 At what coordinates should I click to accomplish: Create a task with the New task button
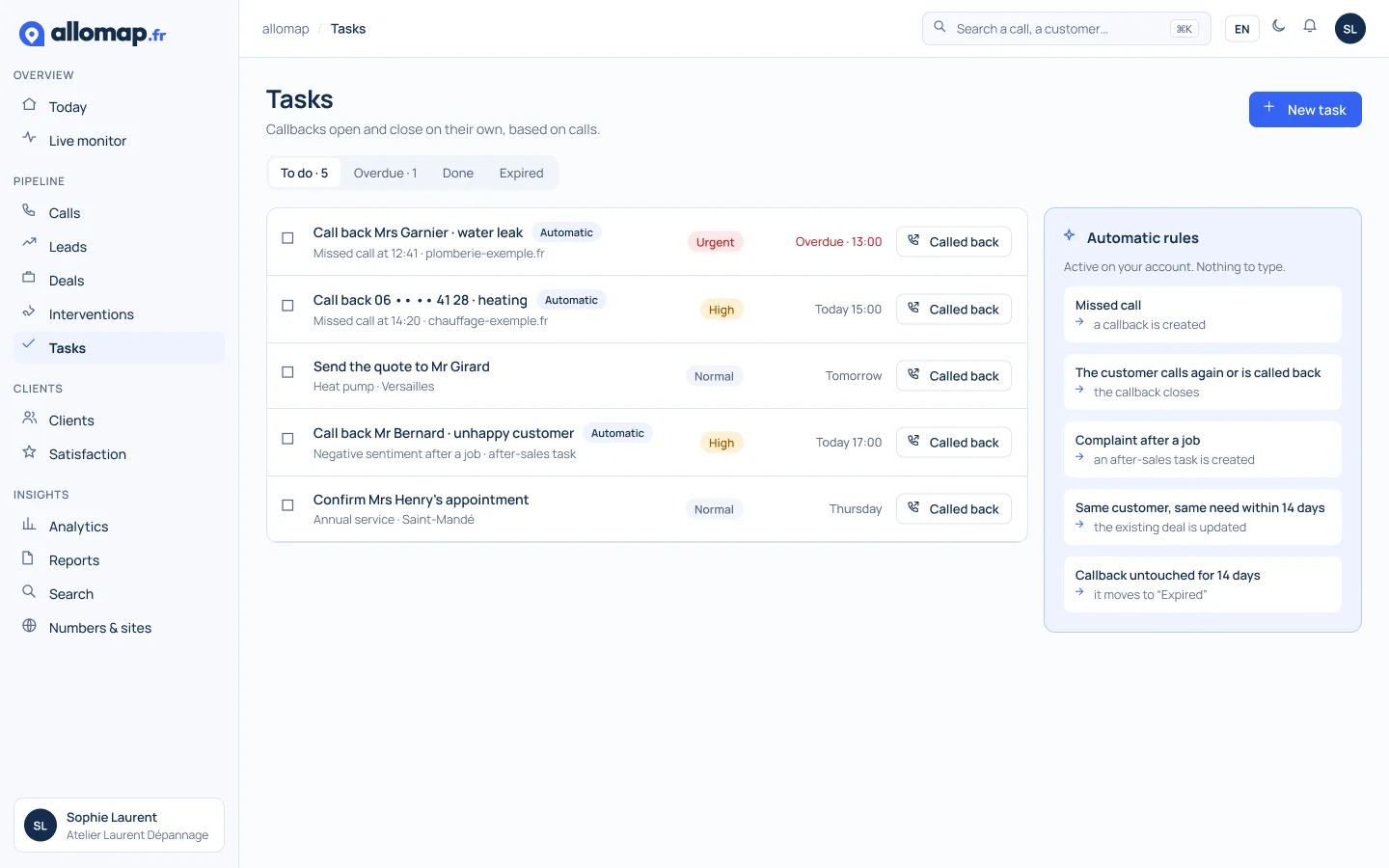1305,110
